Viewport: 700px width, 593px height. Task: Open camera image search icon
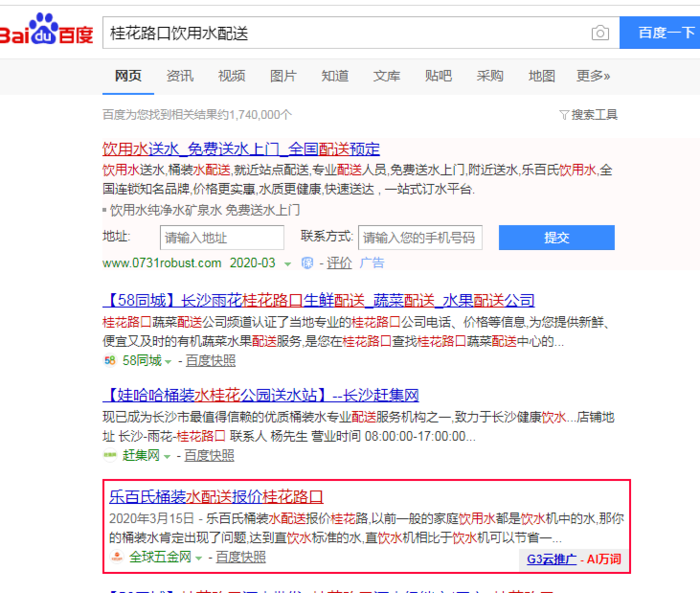click(x=600, y=33)
